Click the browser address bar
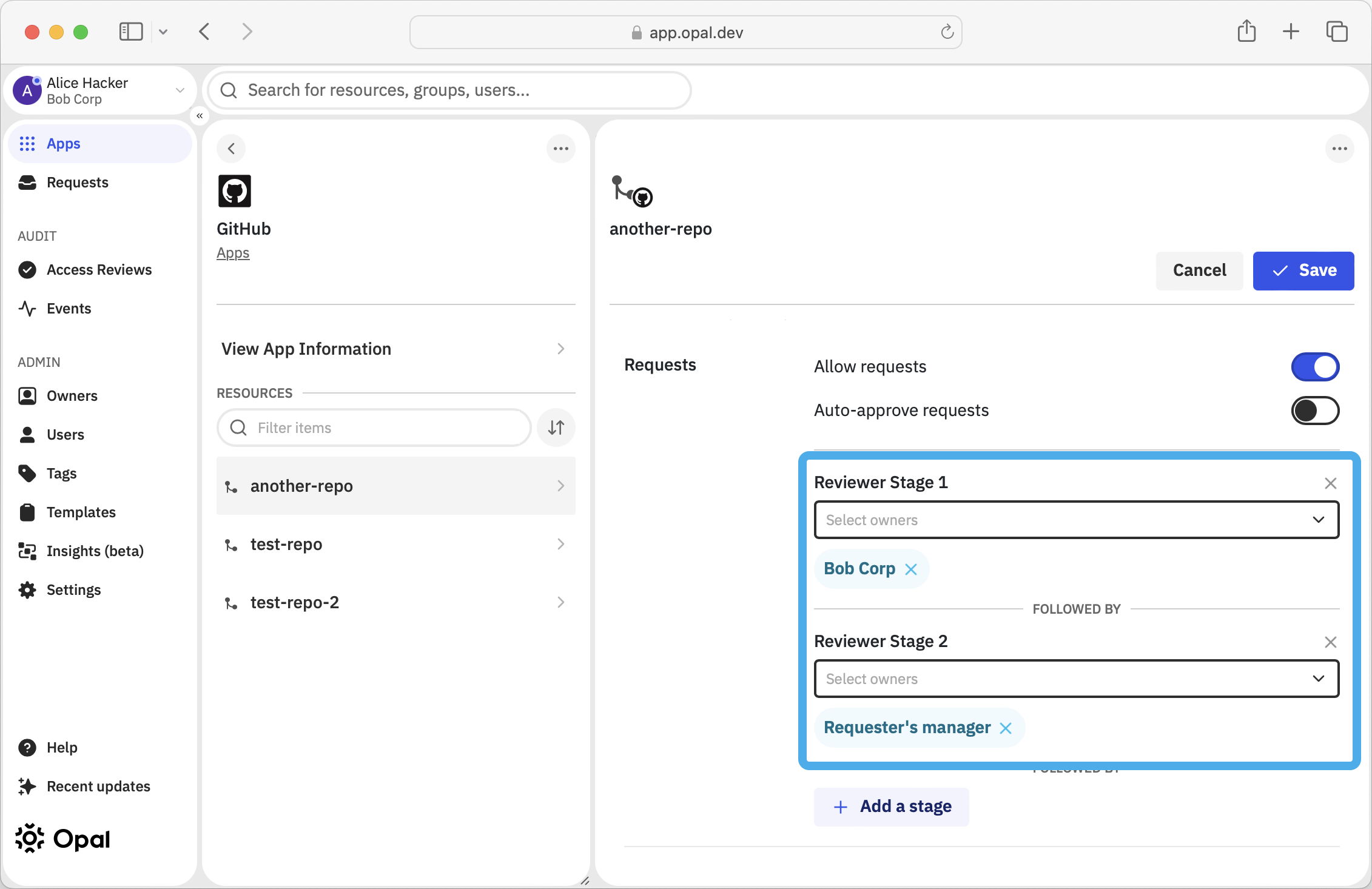1372x889 pixels. pyautogui.click(x=685, y=32)
